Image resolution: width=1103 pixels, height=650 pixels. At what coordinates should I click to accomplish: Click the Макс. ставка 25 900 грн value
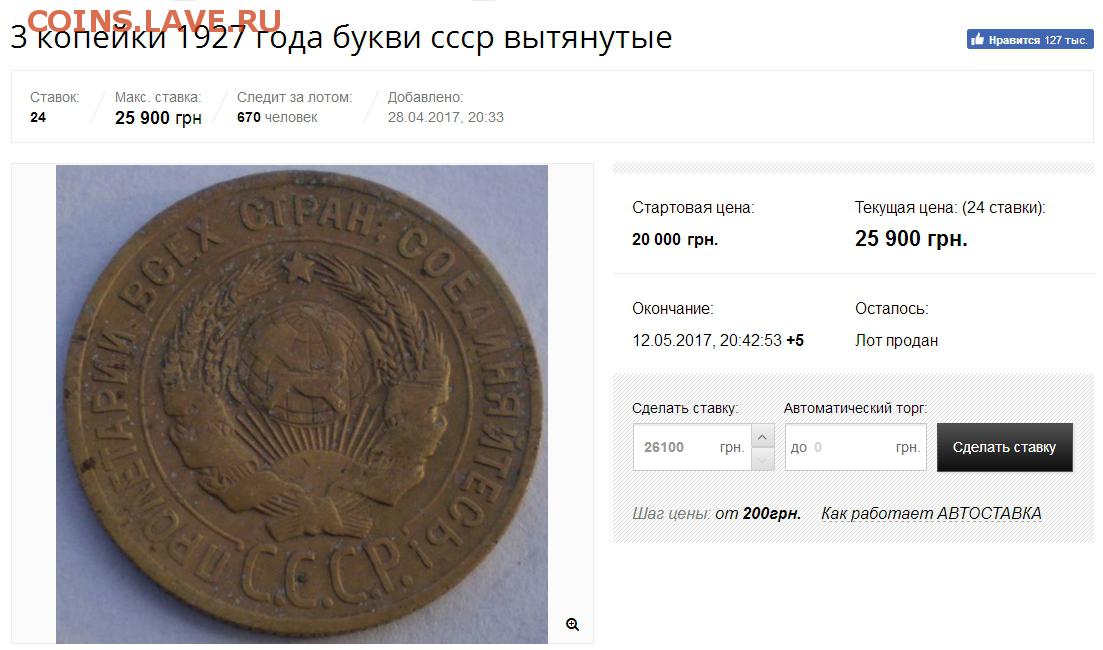click(158, 117)
